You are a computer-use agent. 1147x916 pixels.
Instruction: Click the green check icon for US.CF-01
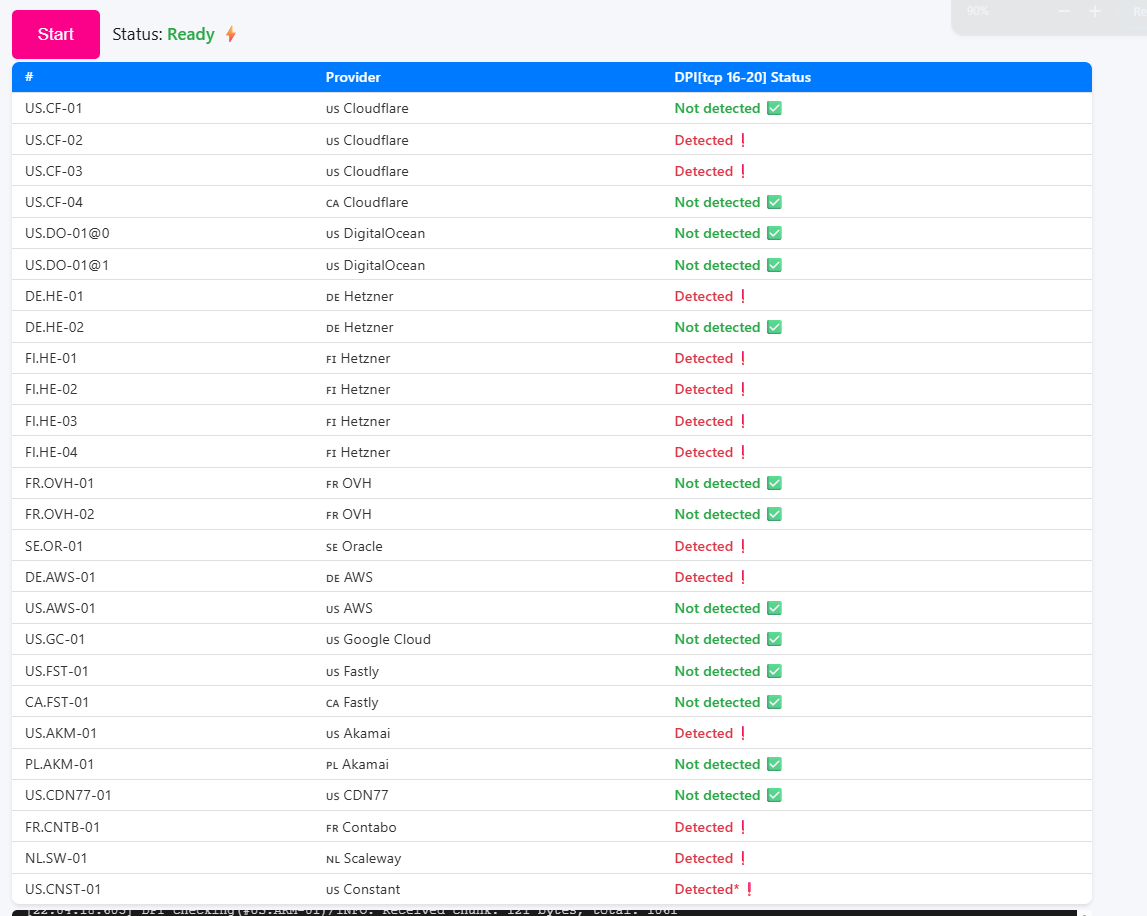click(775, 108)
